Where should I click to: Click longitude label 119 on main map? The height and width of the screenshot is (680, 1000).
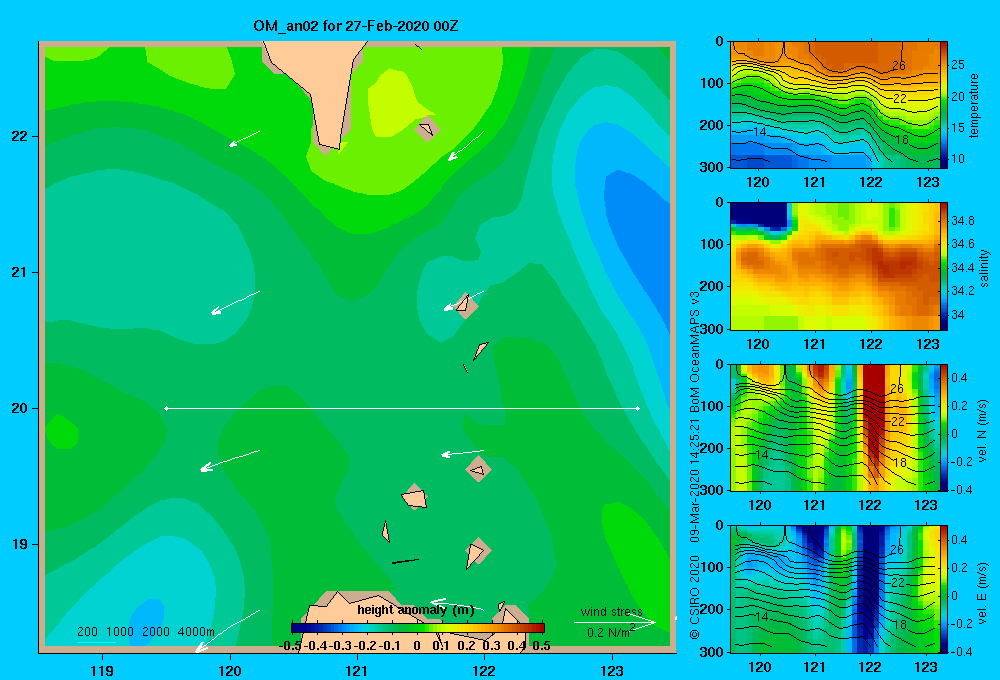(102, 670)
